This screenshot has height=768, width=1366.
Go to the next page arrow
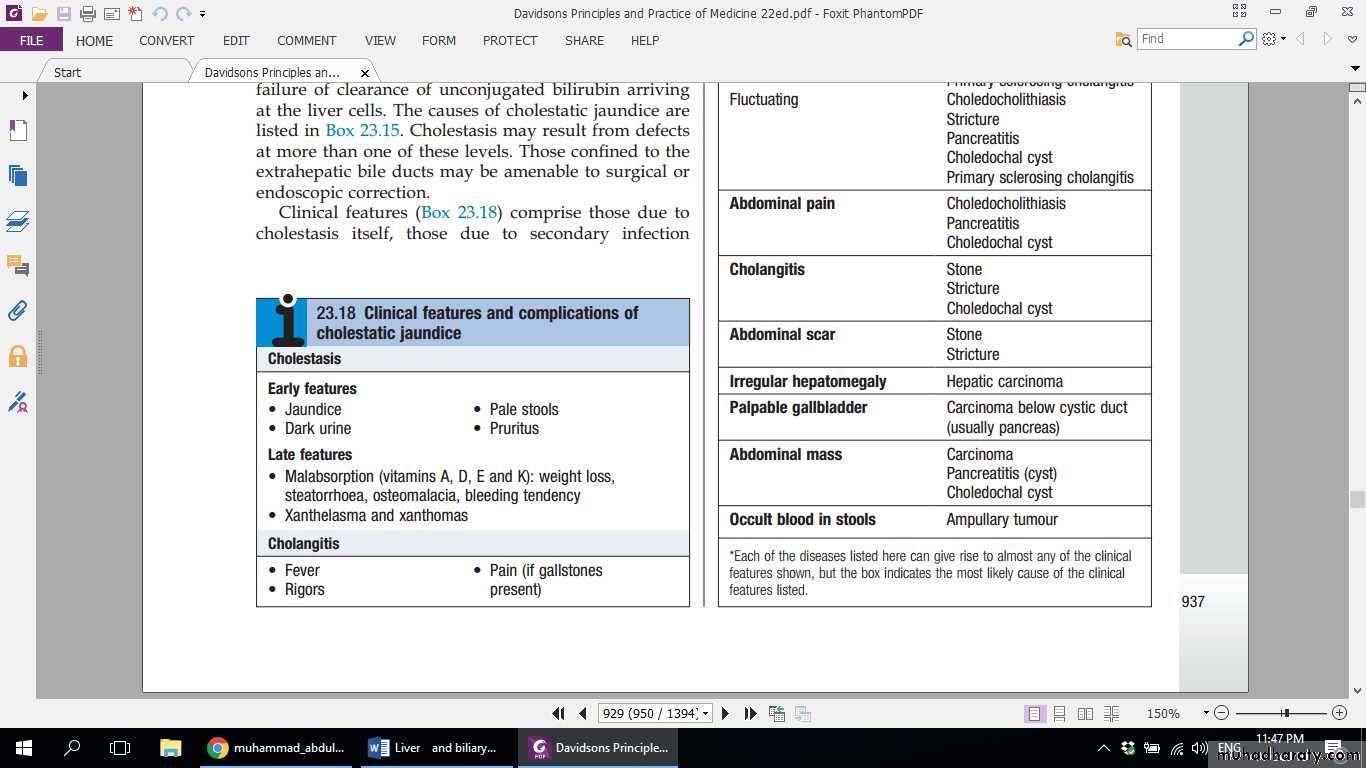tap(726, 714)
